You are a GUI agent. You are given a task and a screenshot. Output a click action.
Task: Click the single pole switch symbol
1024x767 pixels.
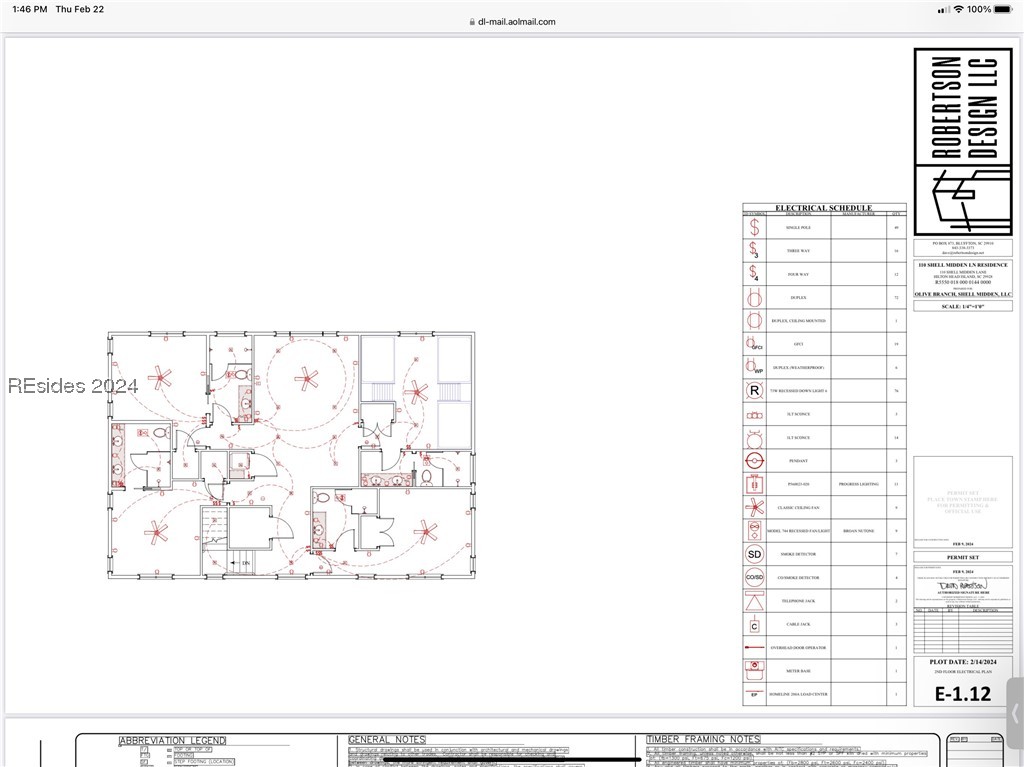pos(754,227)
